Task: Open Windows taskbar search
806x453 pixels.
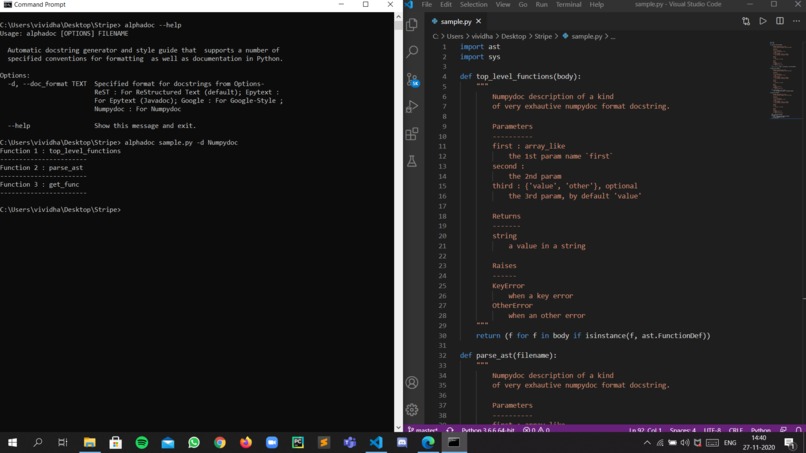Action: 38,442
